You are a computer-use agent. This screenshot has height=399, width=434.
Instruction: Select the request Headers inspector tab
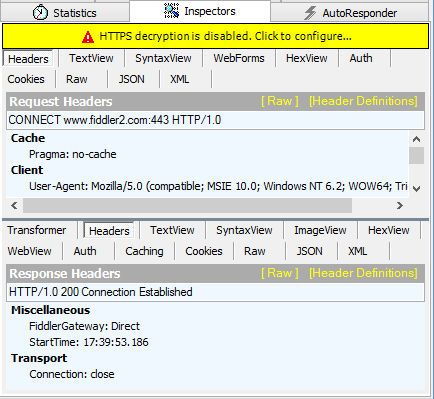pyautogui.click(x=28, y=59)
